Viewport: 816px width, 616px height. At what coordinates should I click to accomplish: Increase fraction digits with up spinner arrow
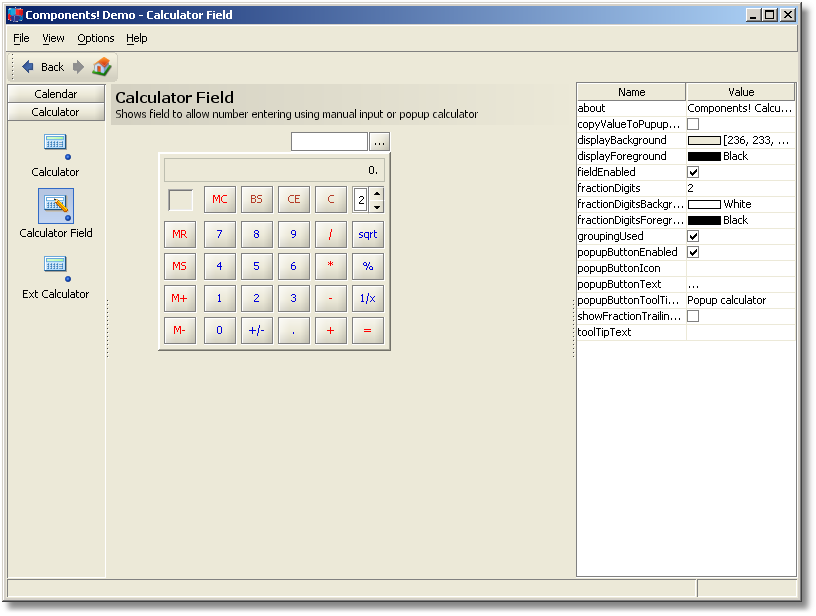pyautogui.click(x=377, y=193)
